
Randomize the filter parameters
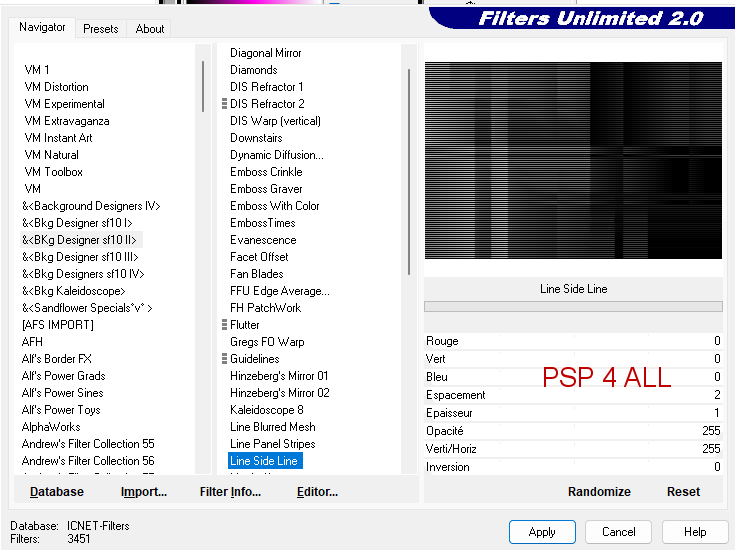599,492
